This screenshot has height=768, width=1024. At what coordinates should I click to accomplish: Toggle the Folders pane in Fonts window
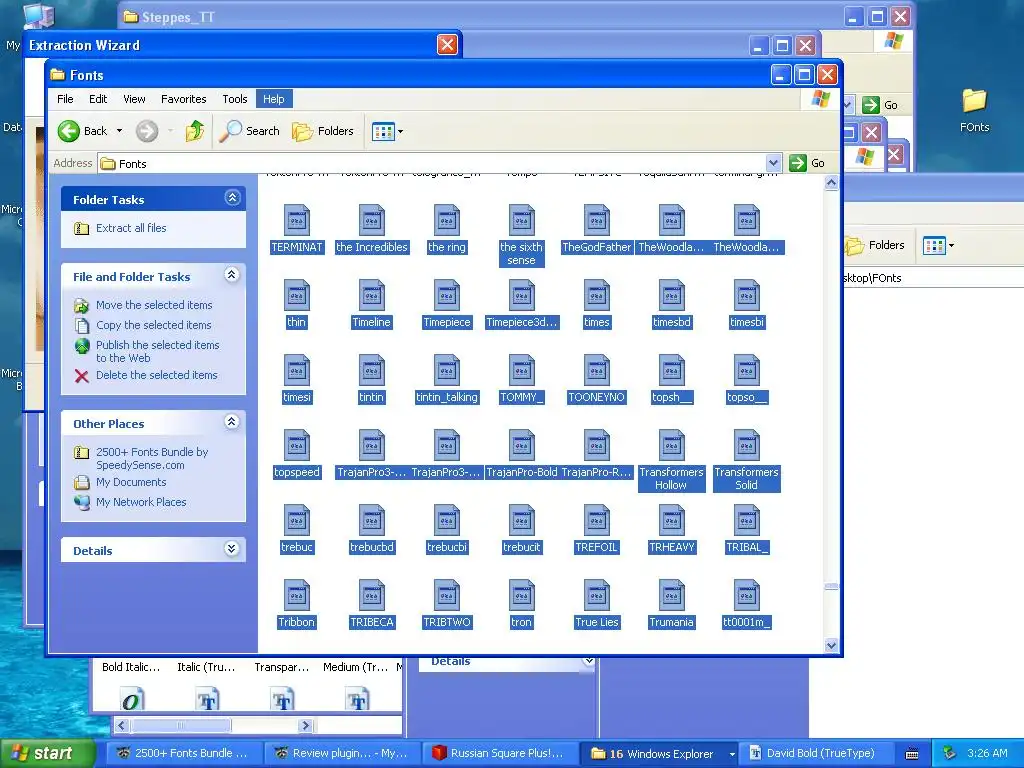click(x=323, y=131)
